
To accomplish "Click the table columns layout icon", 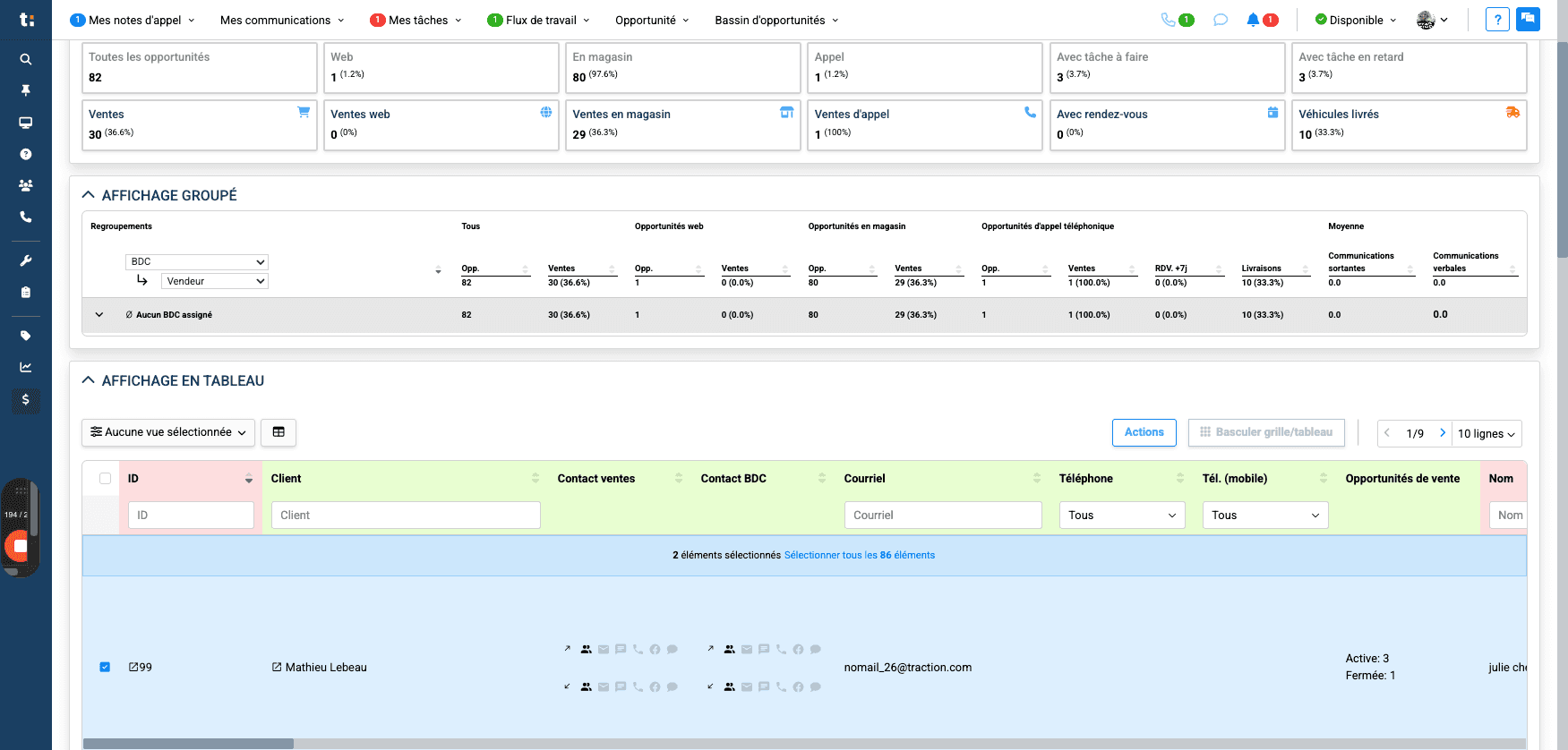I will pyautogui.click(x=278, y=432).
